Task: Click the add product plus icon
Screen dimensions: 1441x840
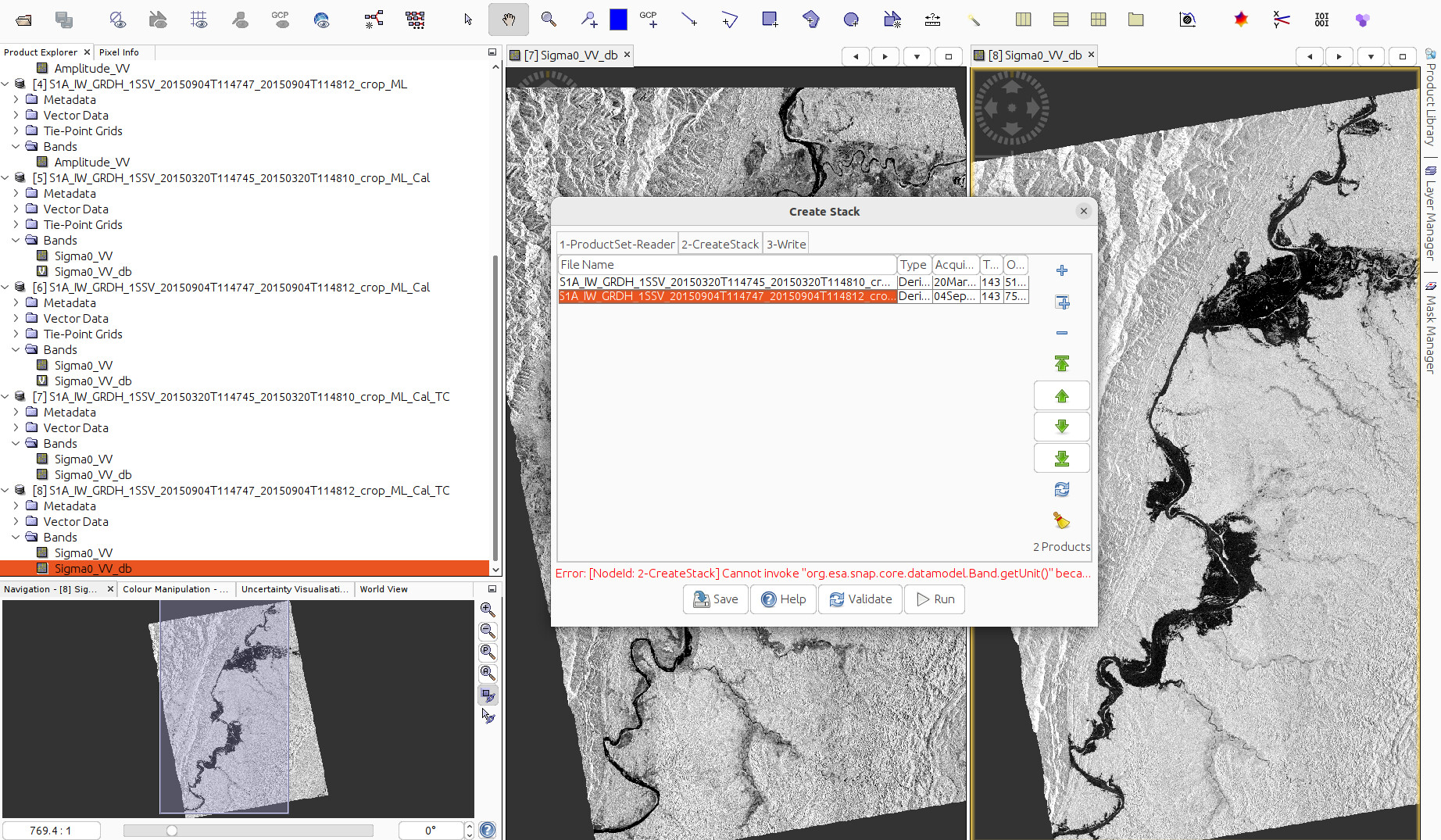Action: (1061, 270)
